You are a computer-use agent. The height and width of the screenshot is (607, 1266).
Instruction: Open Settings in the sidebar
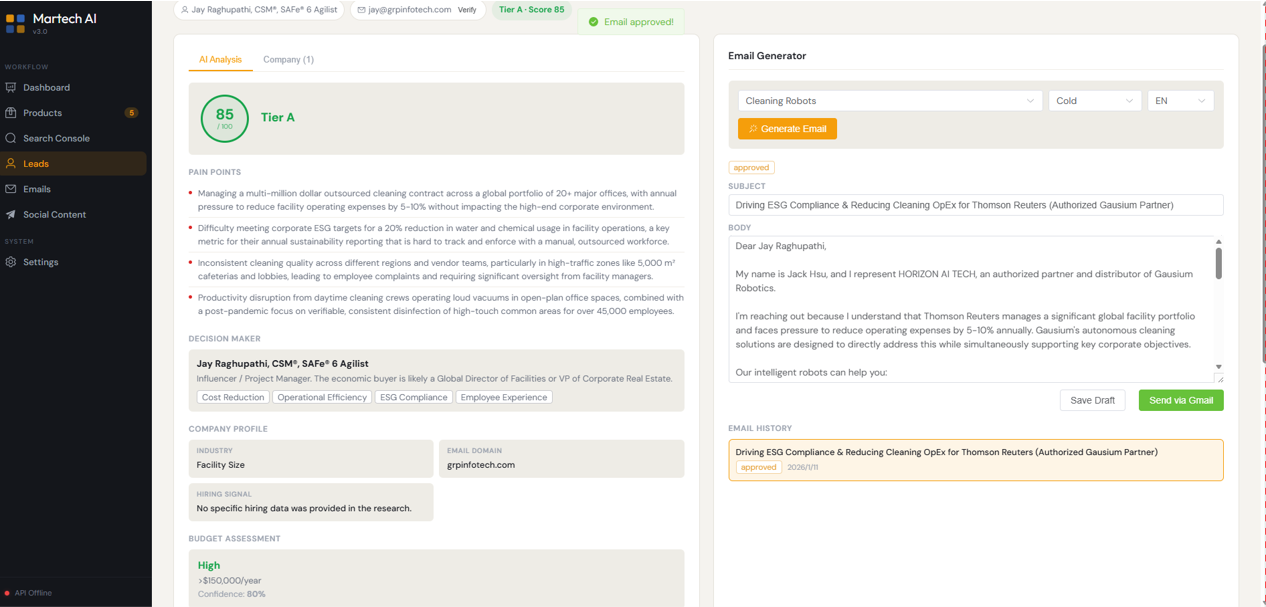tap(74, 262)
